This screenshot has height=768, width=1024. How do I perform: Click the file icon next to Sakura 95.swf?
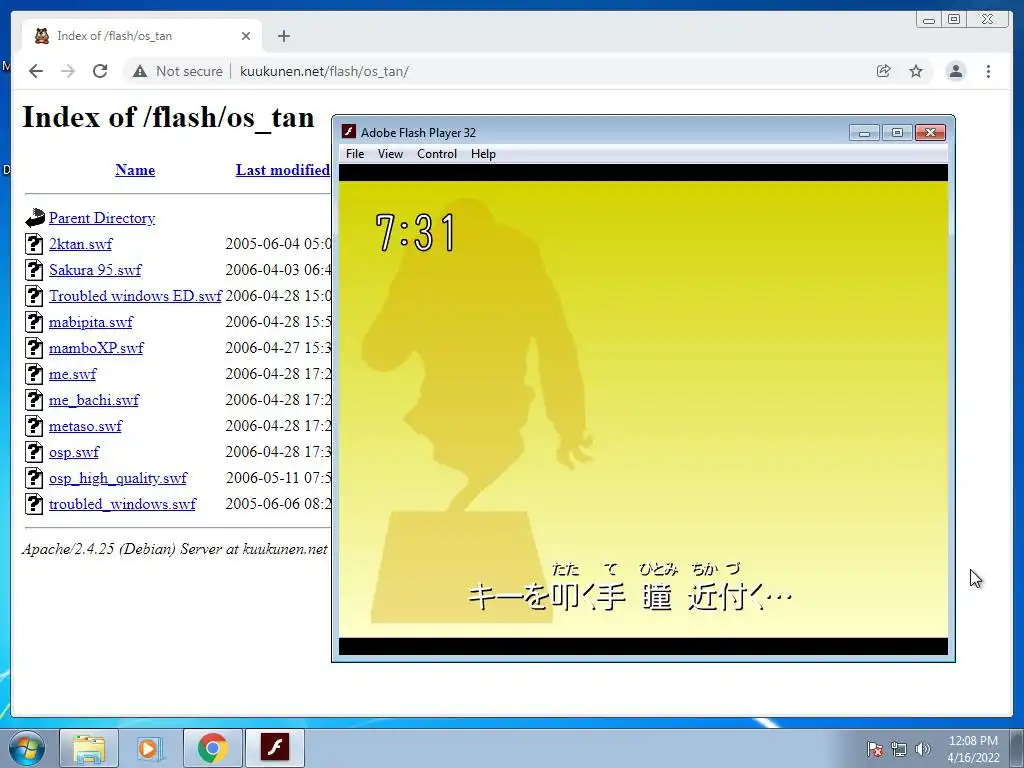[35, 270]
